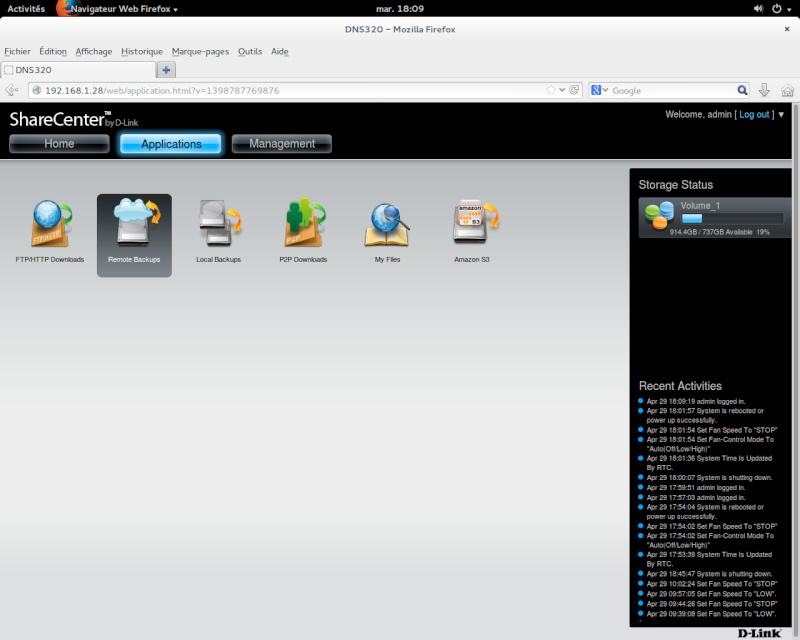Reload the page with the refresh icon

click(x=574, y=90)
